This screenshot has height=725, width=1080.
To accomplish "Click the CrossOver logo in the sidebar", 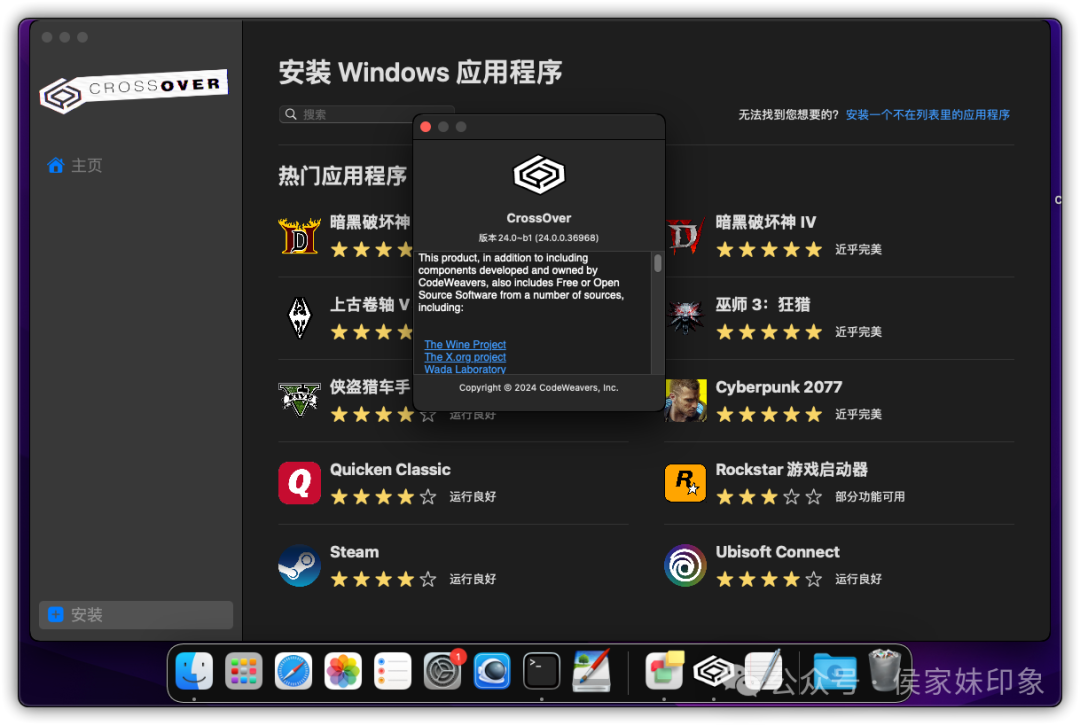I will (134, 91).
